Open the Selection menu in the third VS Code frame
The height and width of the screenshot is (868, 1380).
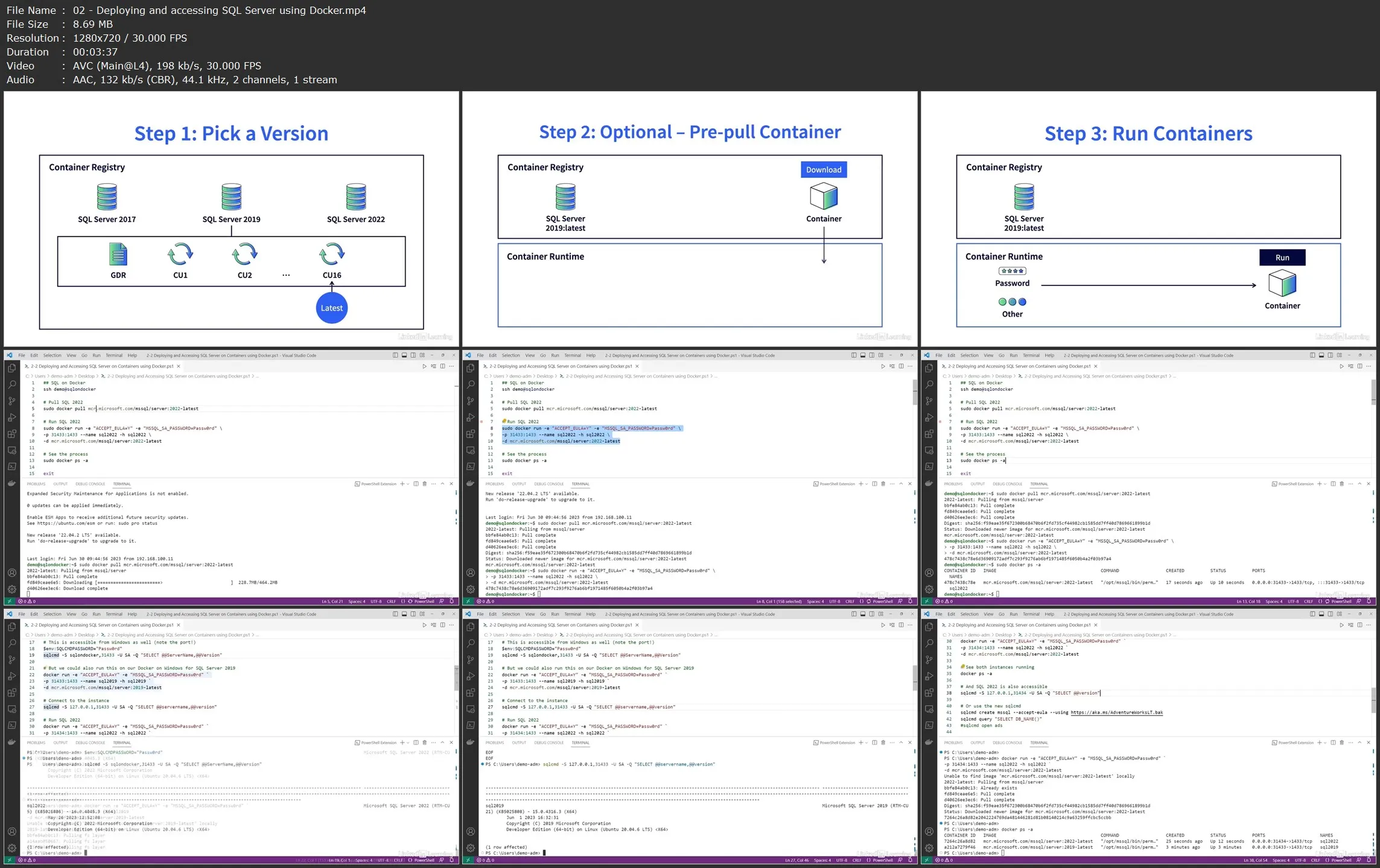[x=969, y=355]
